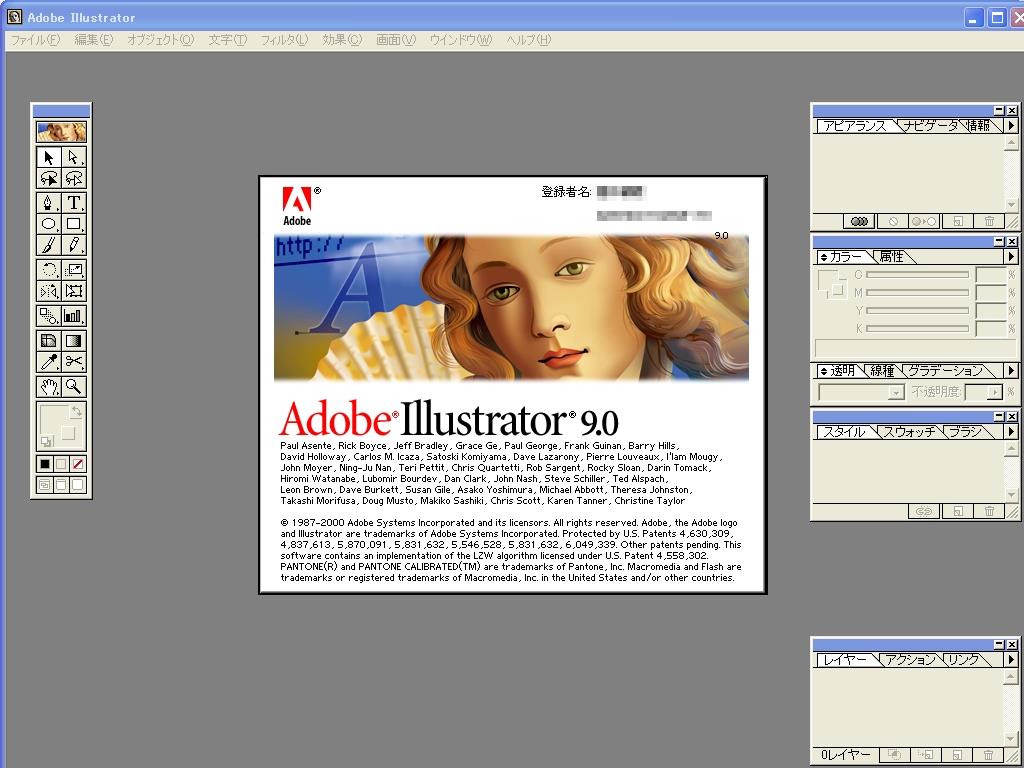Choose the Reflect tool

48,291
